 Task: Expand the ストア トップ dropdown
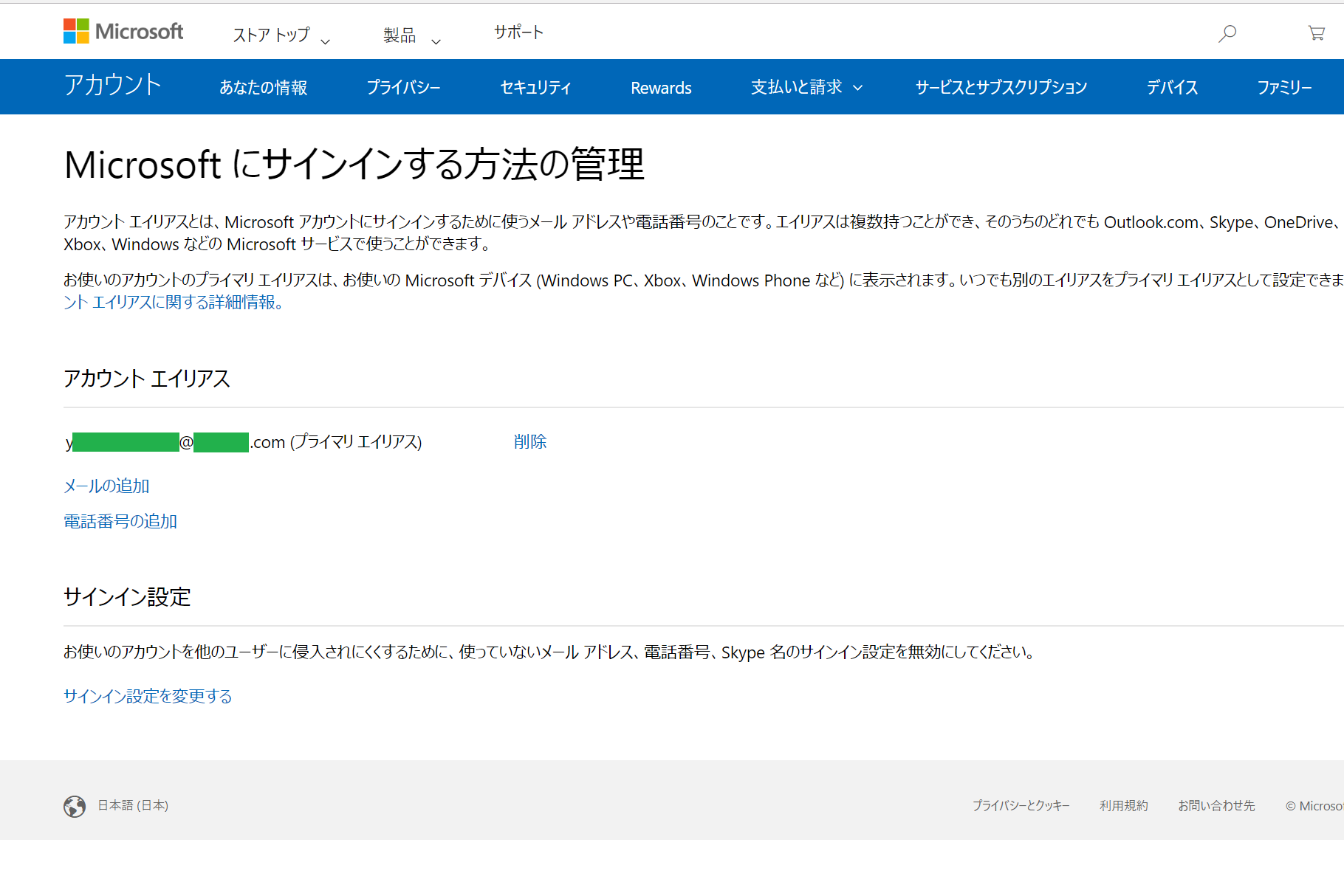tap(281, 35)
